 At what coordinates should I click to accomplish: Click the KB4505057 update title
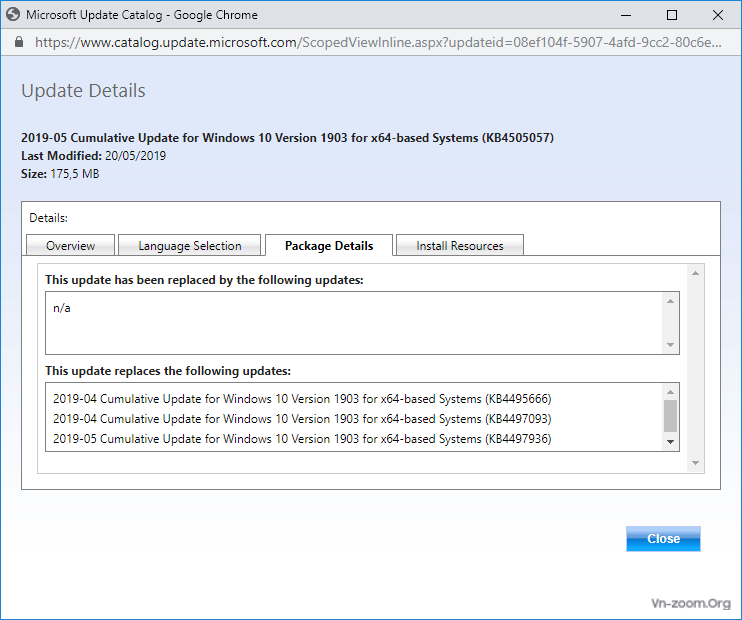pyautogui.click(x=287, y=138)
